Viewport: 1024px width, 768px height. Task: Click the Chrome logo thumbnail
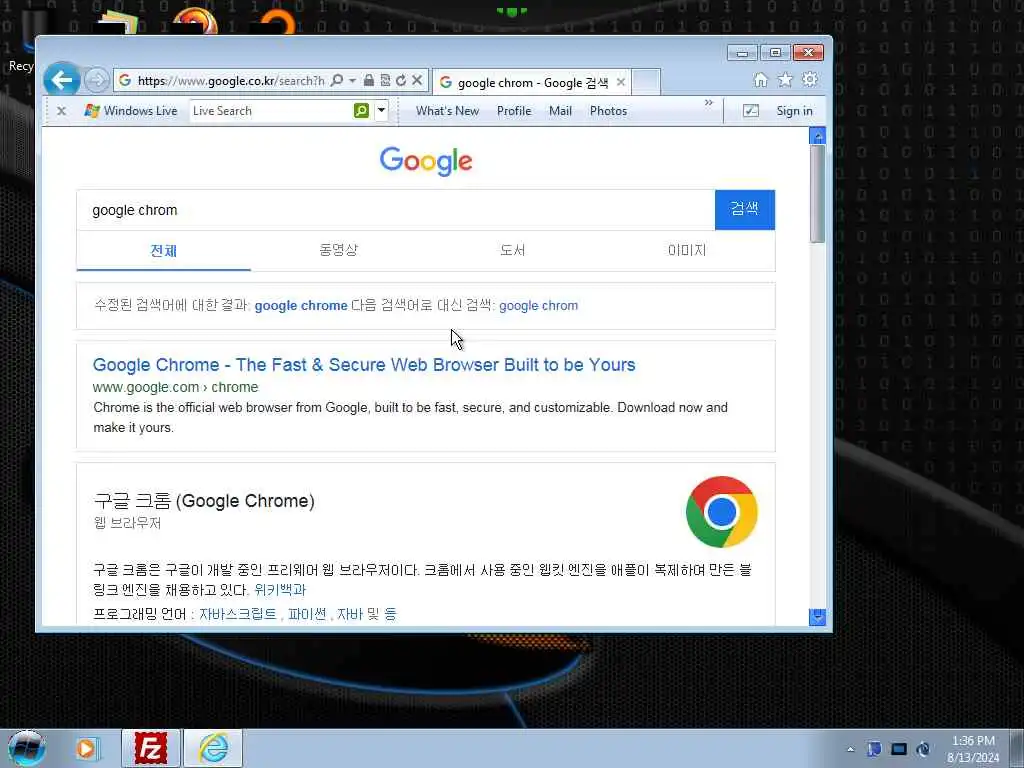click(722, 512)
